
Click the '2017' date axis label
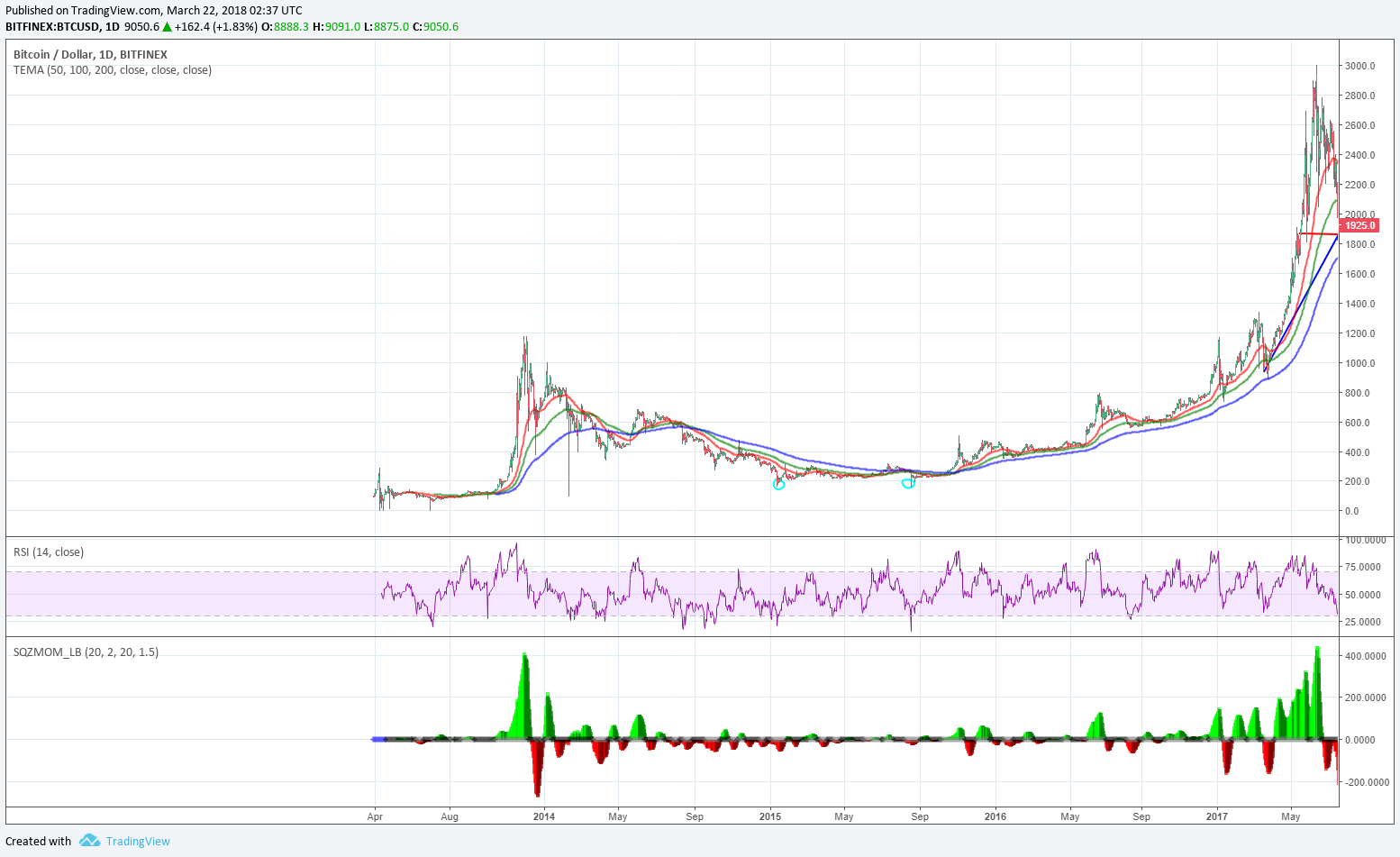click(x=1216, y=816)
